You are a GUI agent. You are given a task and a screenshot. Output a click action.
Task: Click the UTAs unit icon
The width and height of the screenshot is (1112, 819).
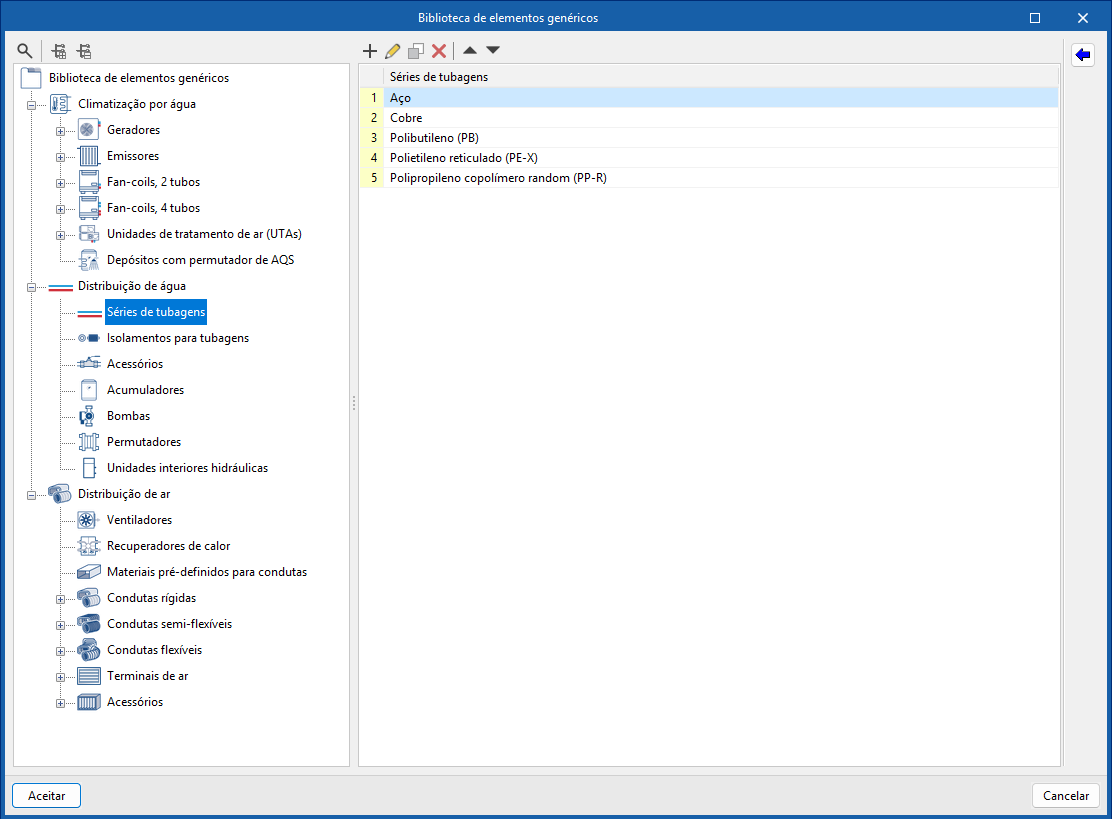click(88, 234)
